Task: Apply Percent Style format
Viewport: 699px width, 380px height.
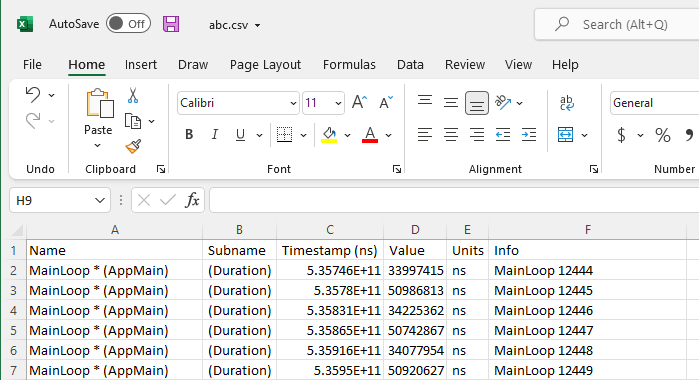Action: (x=662, y=135)
